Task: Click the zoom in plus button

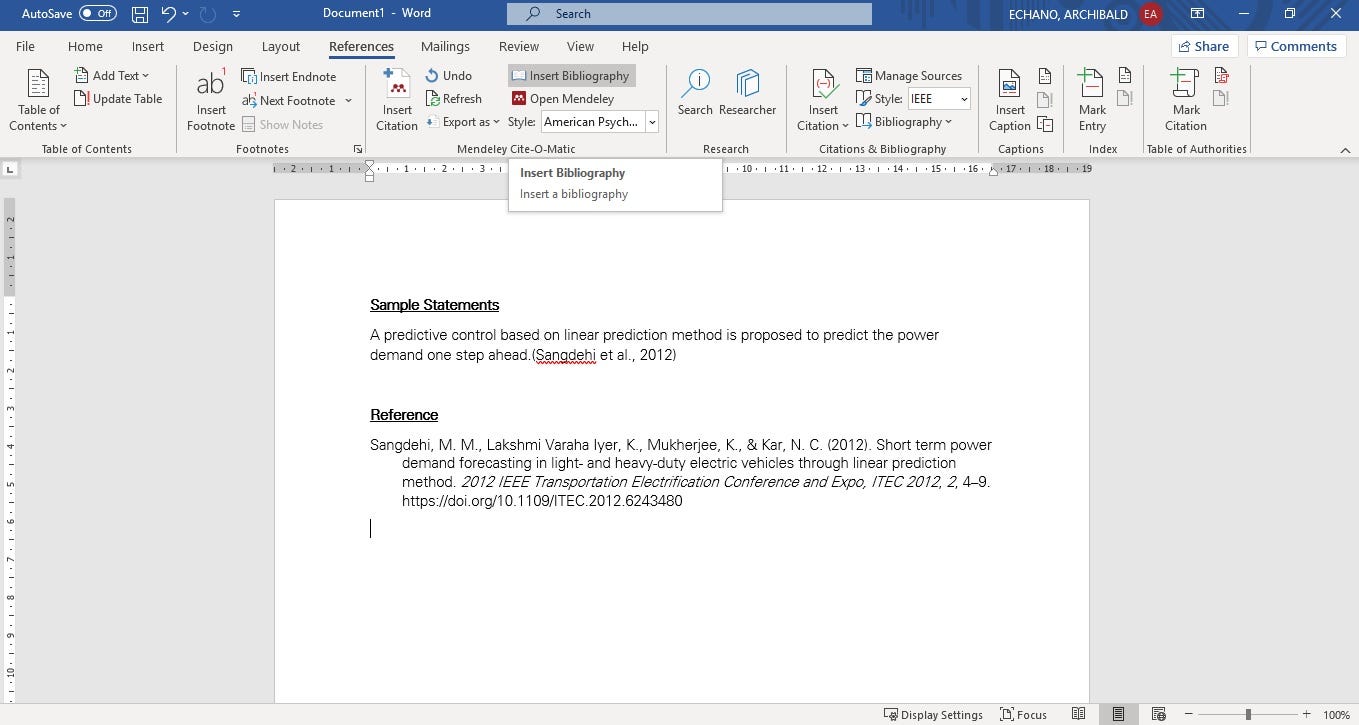Action: (x=1306, y=715)
